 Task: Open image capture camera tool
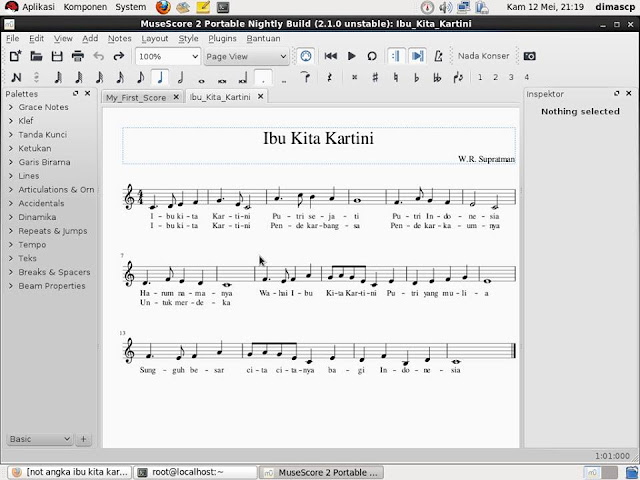tap(529, 56)
